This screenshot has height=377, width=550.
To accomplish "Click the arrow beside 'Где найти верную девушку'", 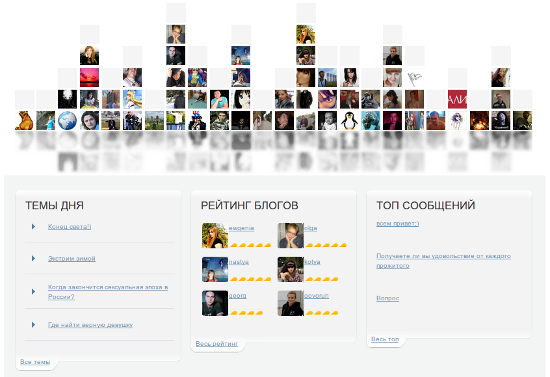I will tap(33, 325).
